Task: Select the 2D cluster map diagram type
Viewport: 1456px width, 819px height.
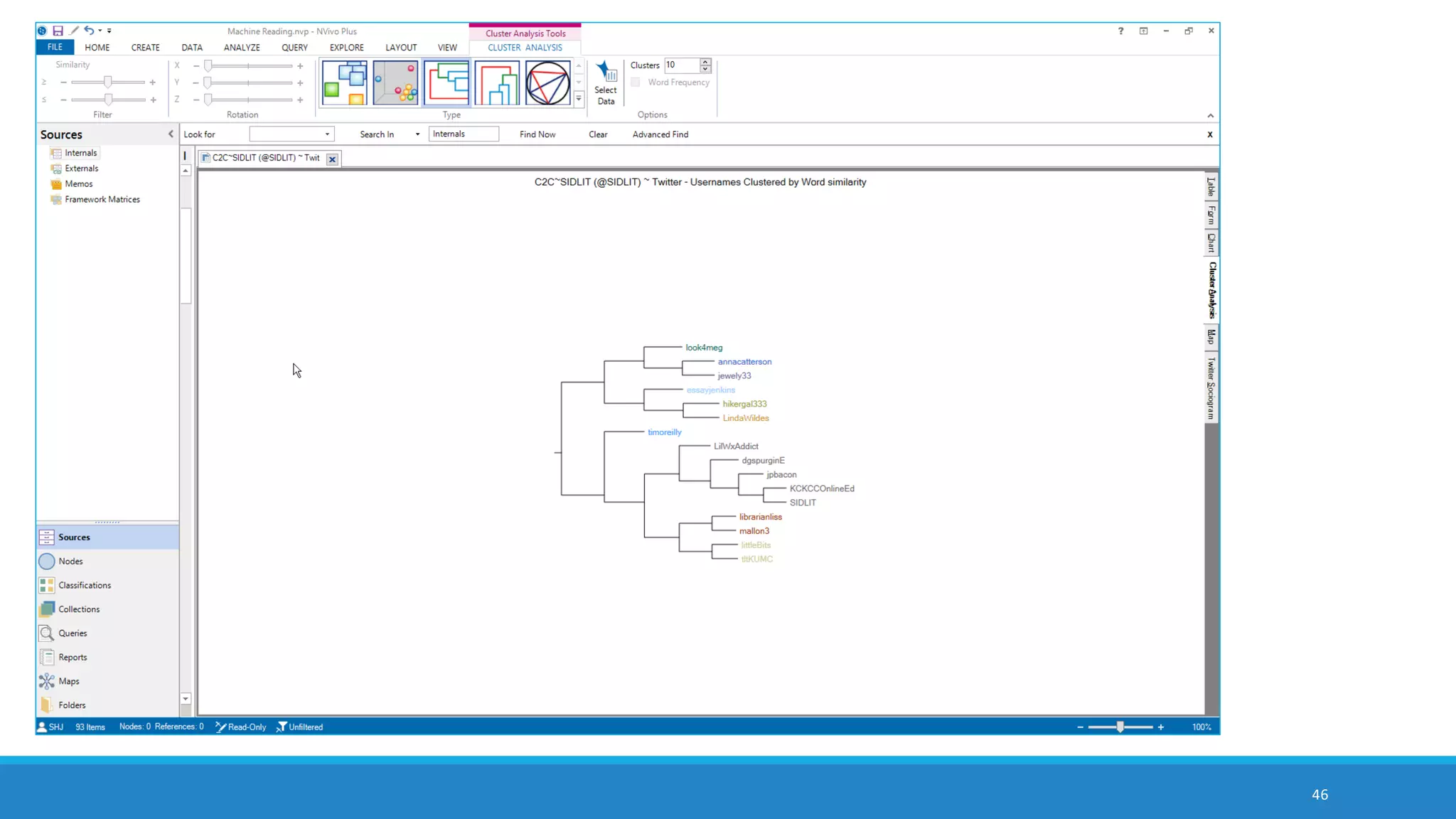Action: click(x=345, y=82)
